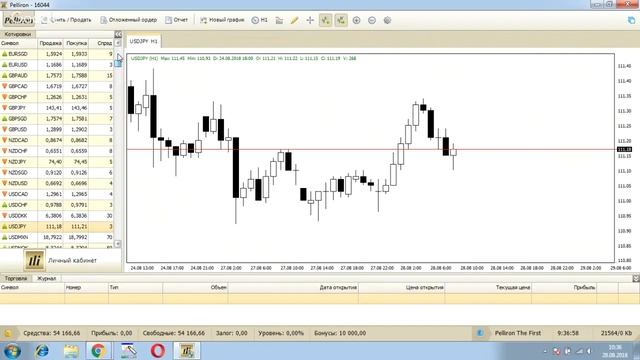Open the Личный кабинет link text
The image size is (640, 360).
click(72, 260)
